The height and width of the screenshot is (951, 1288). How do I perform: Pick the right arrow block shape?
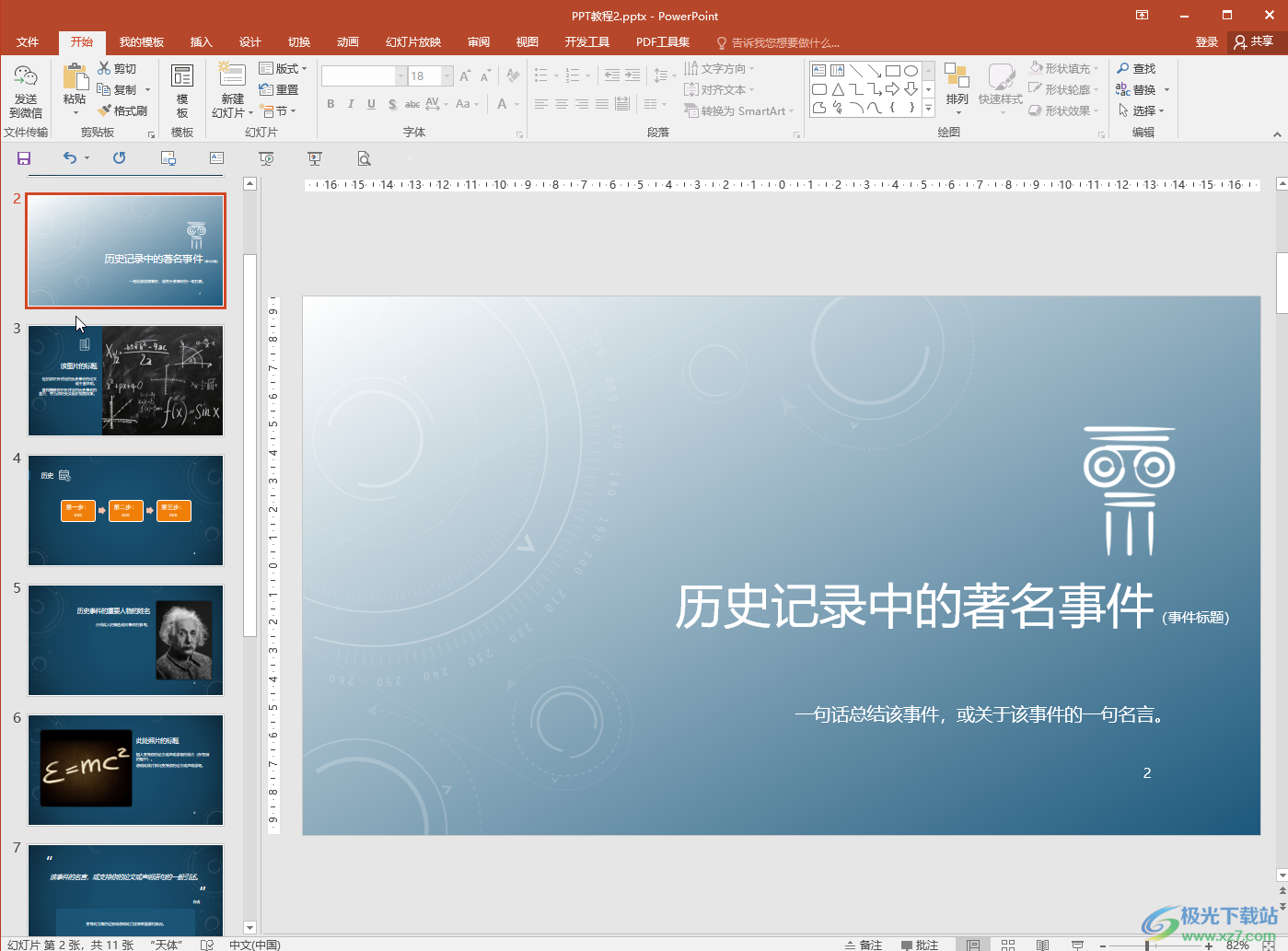[892, 89]
